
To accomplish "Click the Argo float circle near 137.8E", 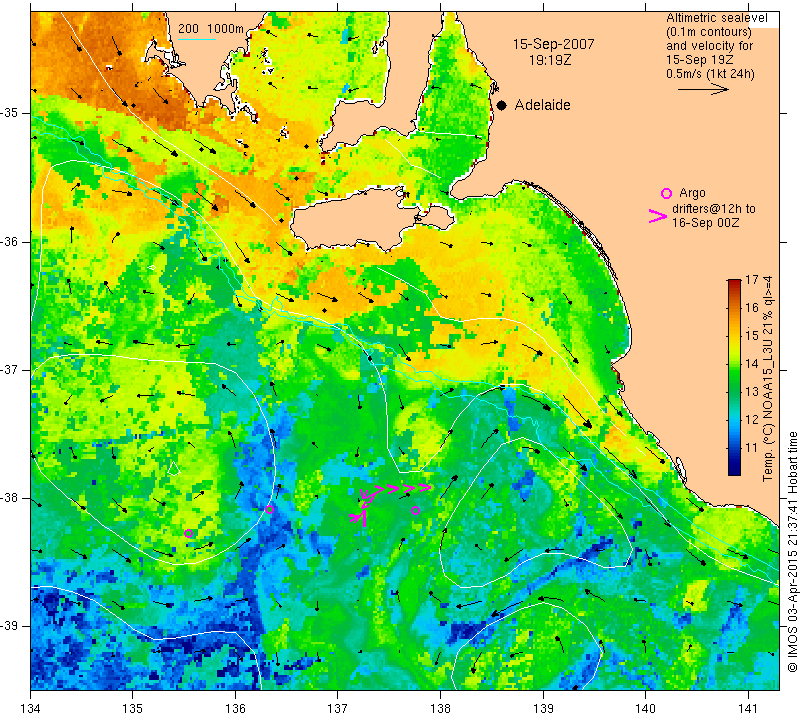I will tap(415, 510).
